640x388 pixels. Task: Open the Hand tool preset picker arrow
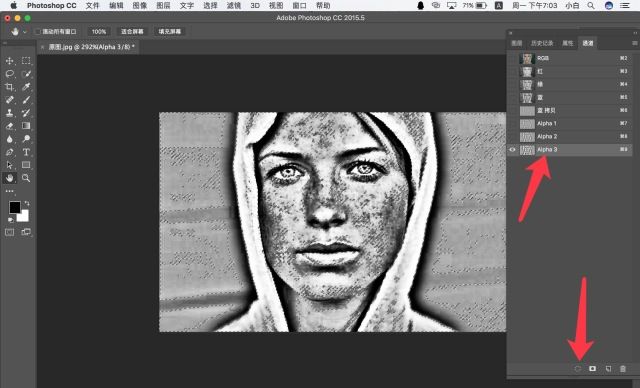24,32
